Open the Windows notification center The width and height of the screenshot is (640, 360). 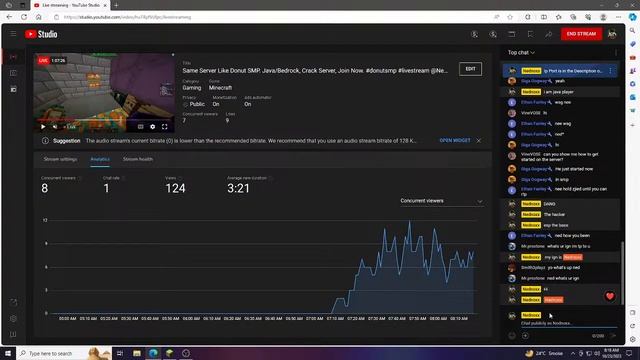point(629,353)
